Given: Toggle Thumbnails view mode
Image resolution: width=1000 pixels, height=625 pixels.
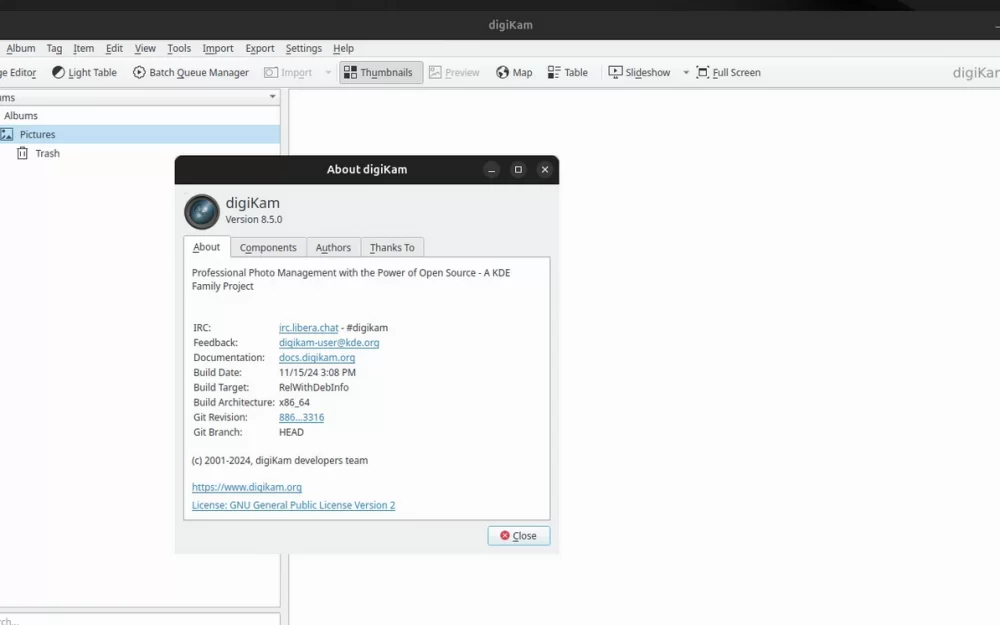Looking at the screenshot, I should point(380,71).
